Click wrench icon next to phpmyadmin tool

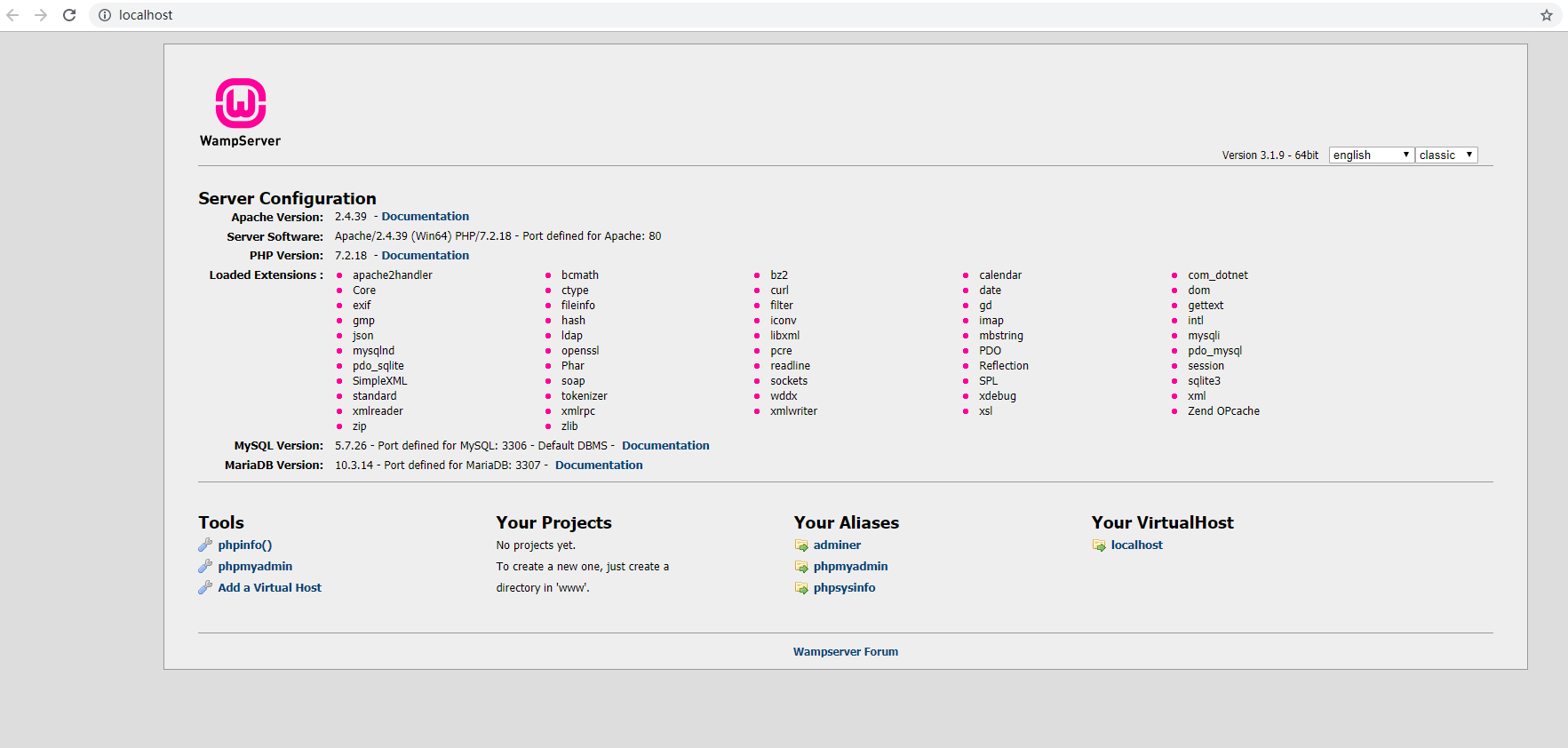tap(205, 567)
